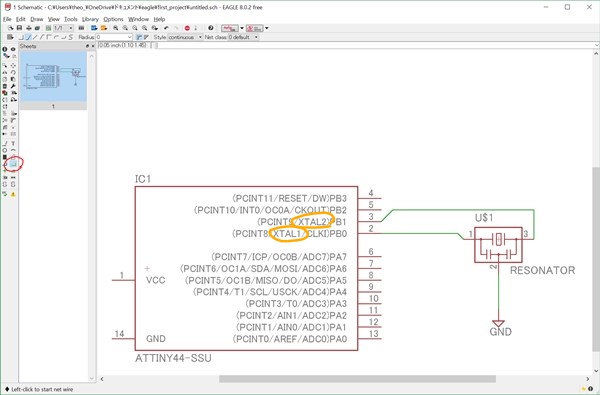Viewport: 600px width, 395px height.
Task: Open the Use library icon
Action: click(x=81, y=28)
